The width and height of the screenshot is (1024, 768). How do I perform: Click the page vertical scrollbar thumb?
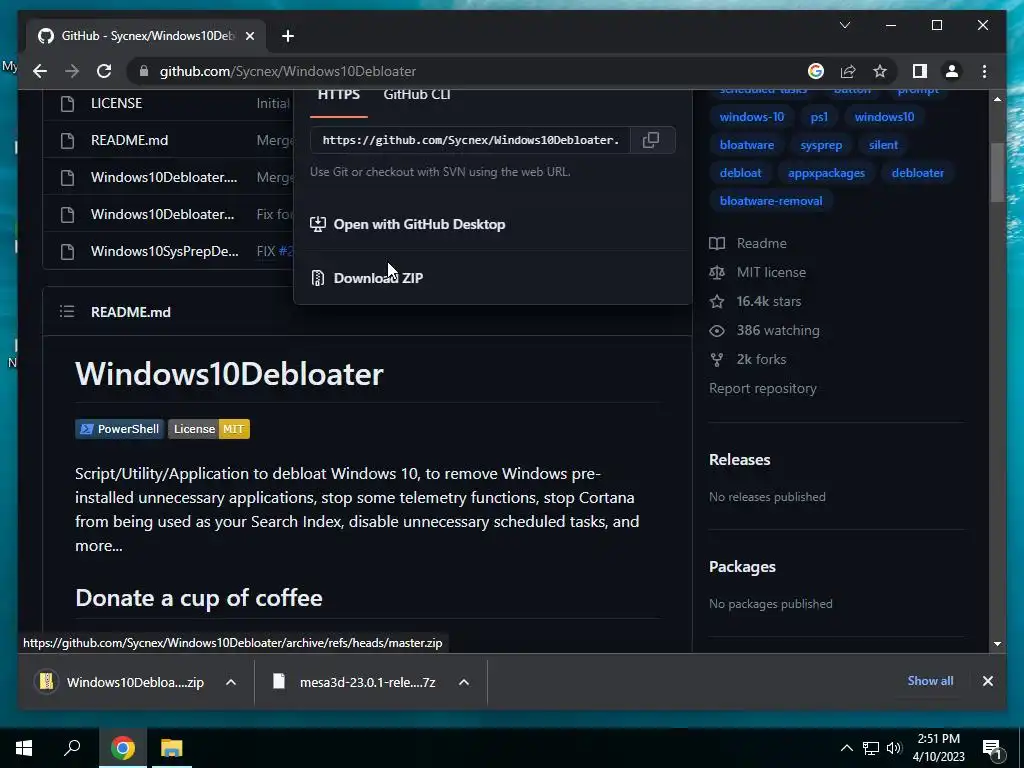997,172
